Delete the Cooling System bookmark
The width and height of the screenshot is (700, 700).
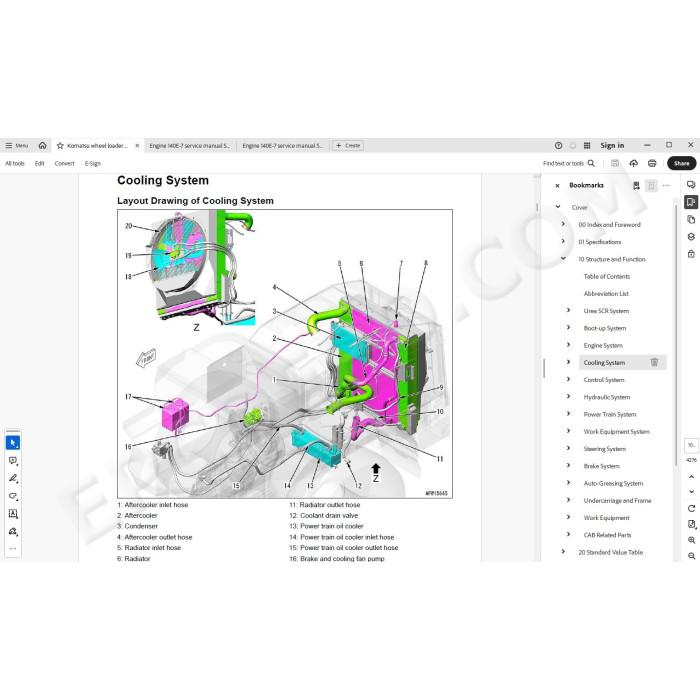pyautogui.click(x=654, y=362)
